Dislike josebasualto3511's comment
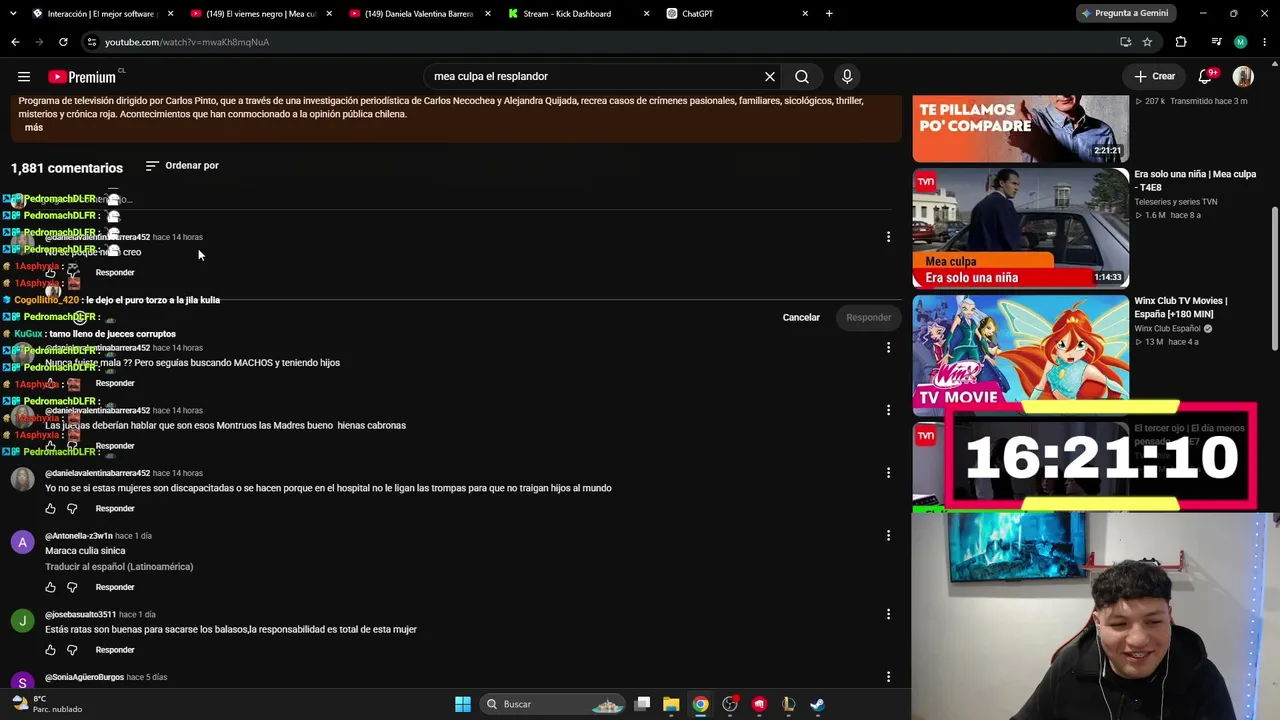The image size is (1280, 720). tap(72, 650)
